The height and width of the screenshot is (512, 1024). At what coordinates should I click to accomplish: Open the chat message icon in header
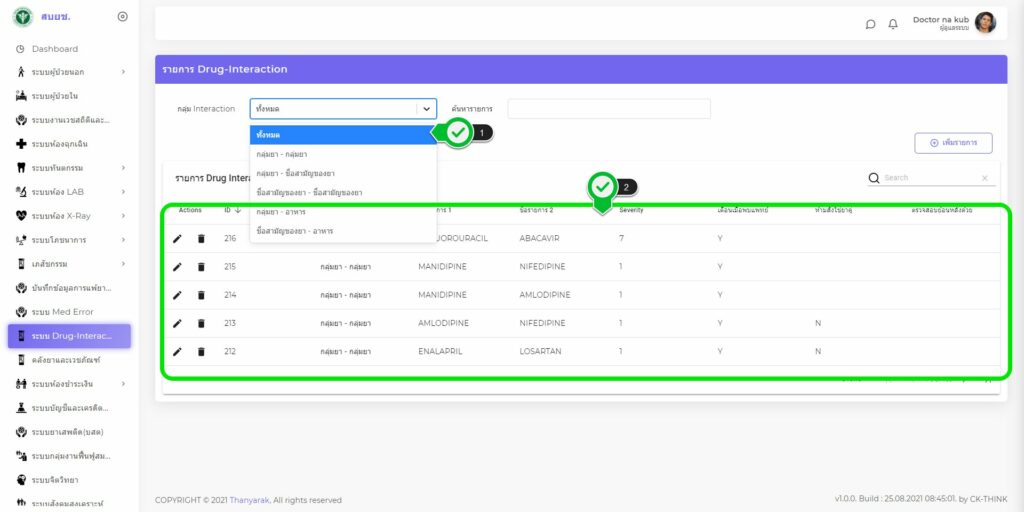pyautogui.click(x=870, y=24)
